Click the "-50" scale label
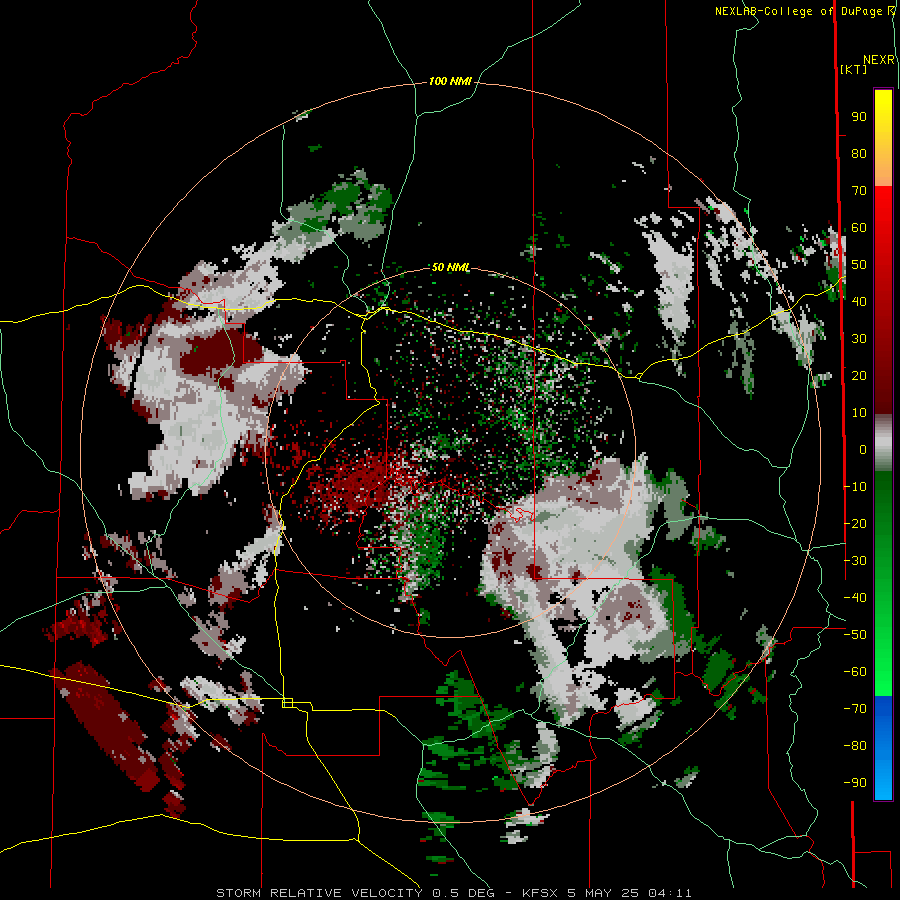This screenshot has height=900, width=900. click(x=855, y=635)
